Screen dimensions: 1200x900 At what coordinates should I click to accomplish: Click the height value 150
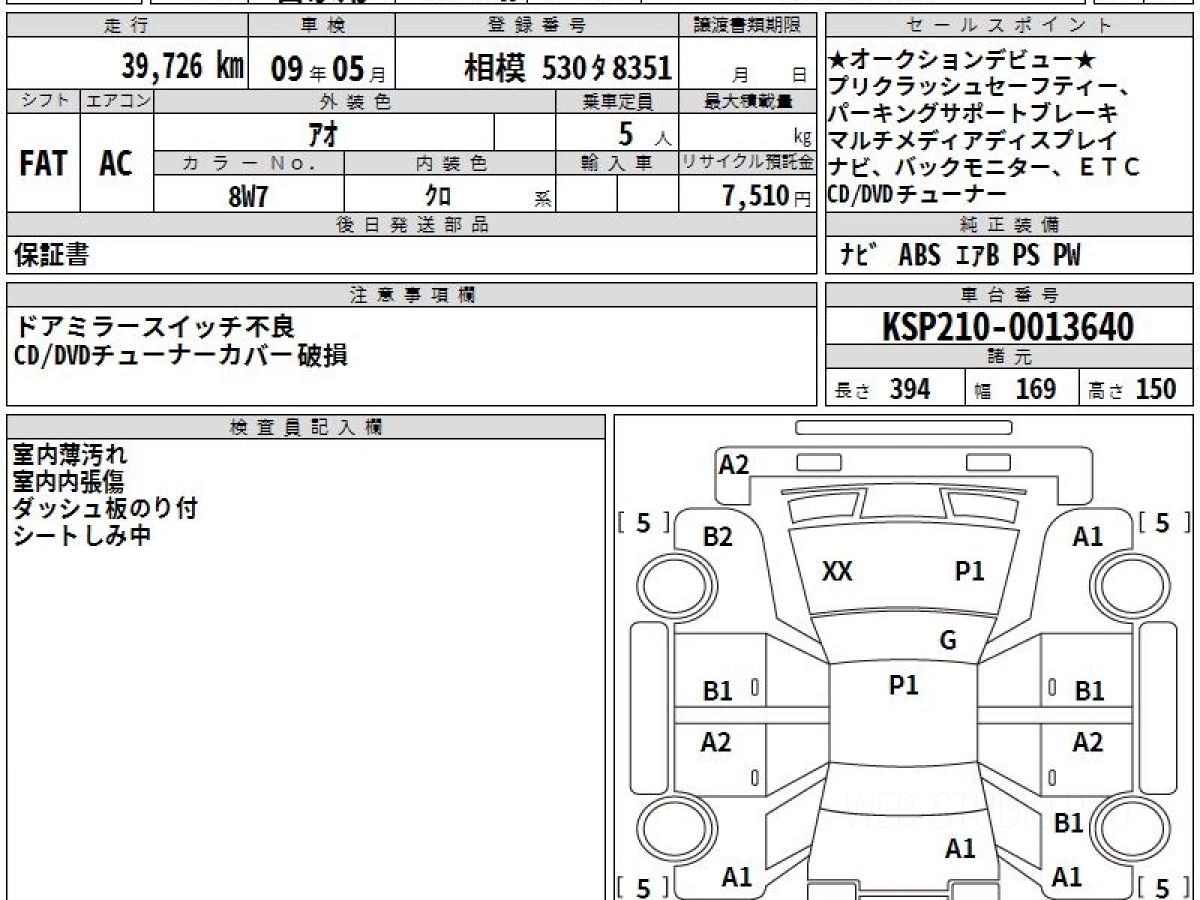(1155, 389)
